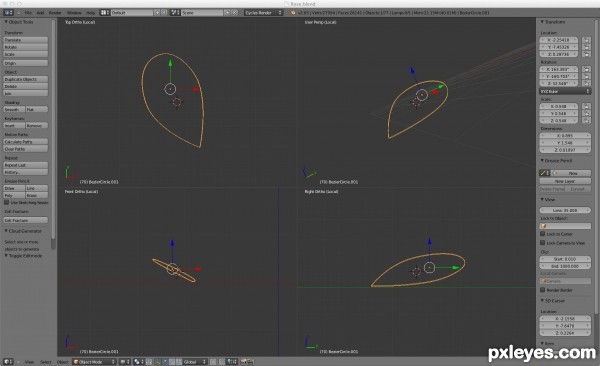The image size is (600, 366).
Task: Click the pivot point selector icon
Action: pos(137,361)
